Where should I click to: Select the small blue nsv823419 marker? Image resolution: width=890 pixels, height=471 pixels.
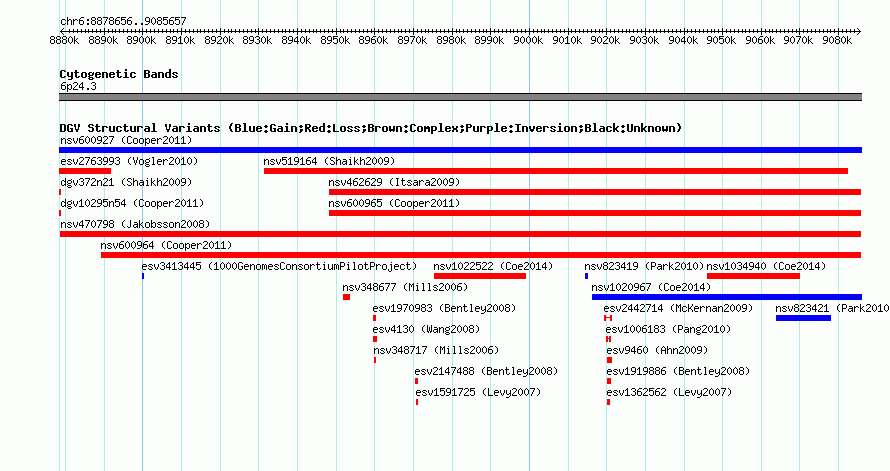click(586, 276)
